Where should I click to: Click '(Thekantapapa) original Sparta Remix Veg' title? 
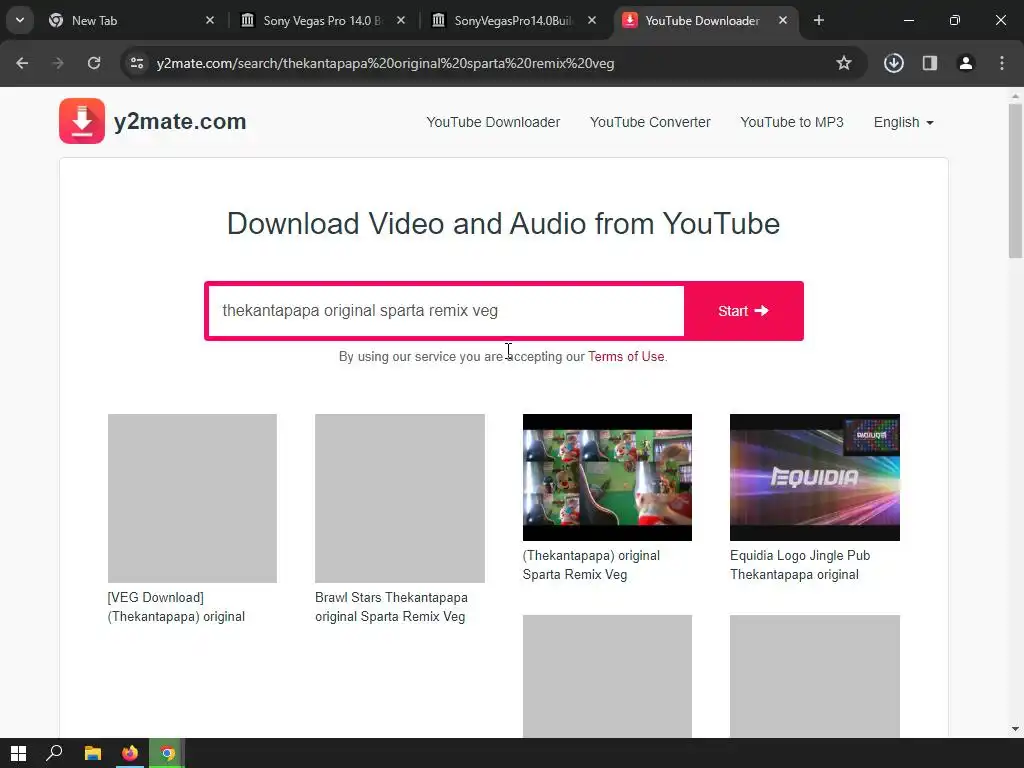[591, 565]
